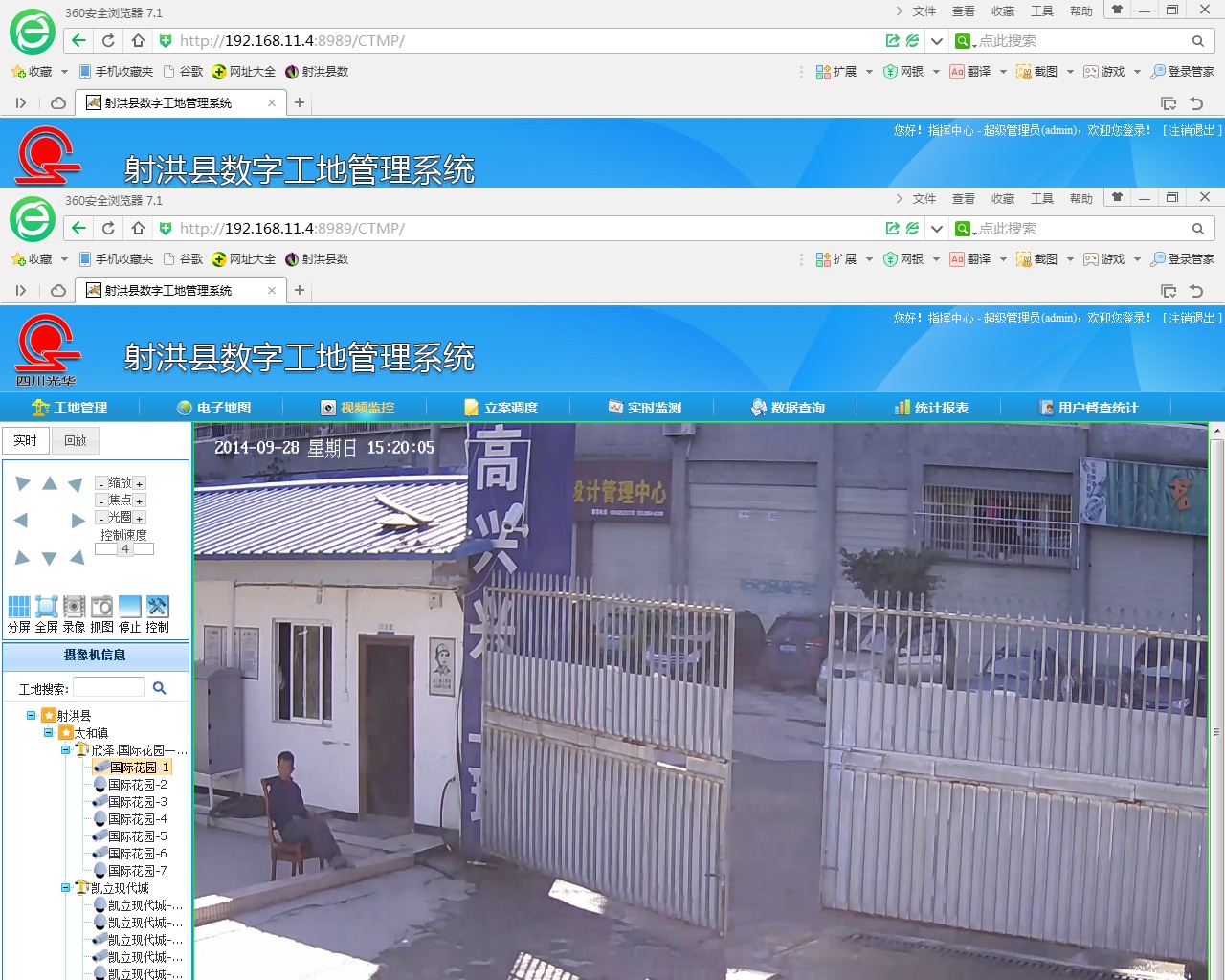The image size is (1225, 980).
Task: Collapse the 欣泽.国际花园 site node
Action: point(66,750)
